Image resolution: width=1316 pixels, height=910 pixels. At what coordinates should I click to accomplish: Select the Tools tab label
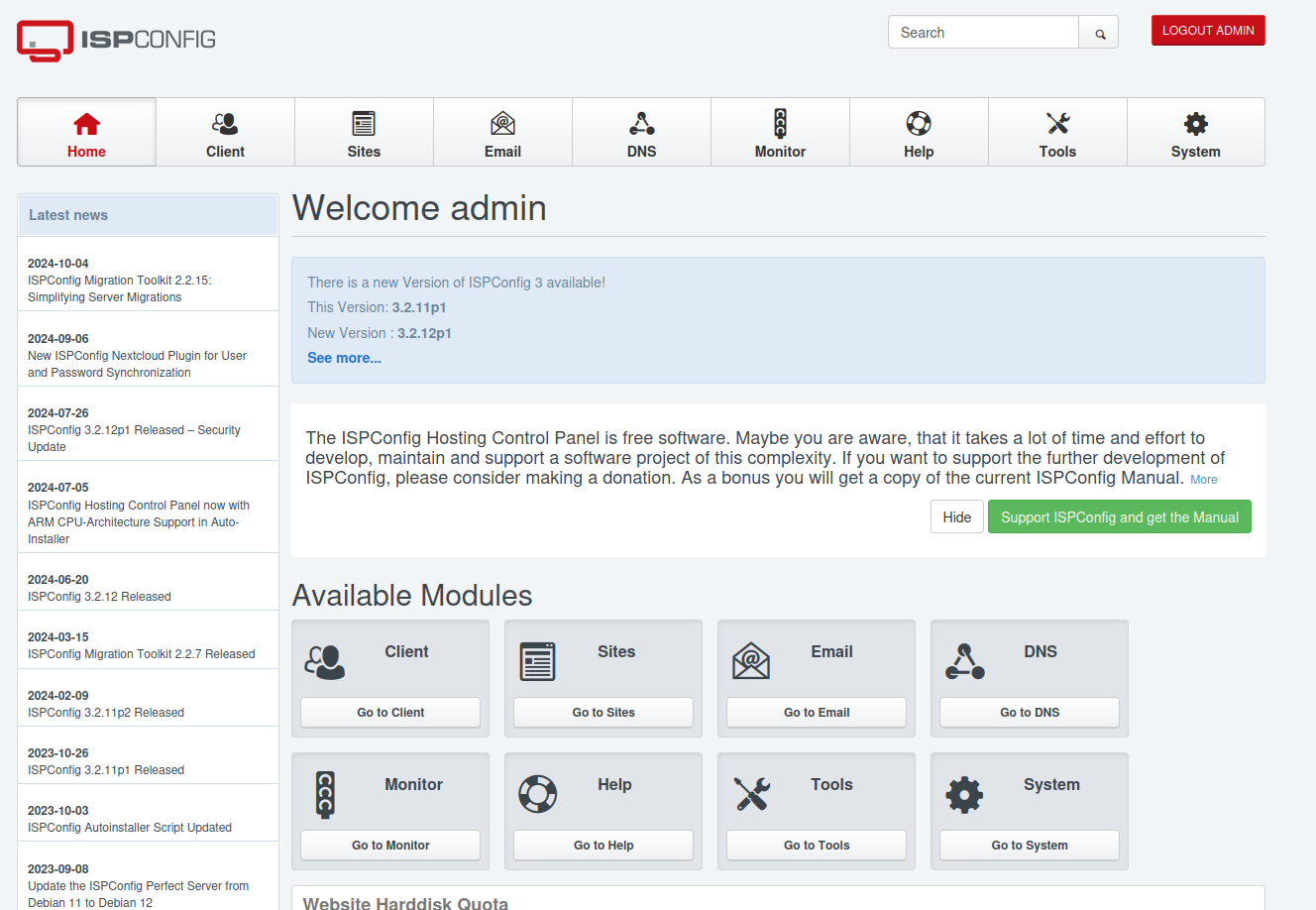[1057, 152]
